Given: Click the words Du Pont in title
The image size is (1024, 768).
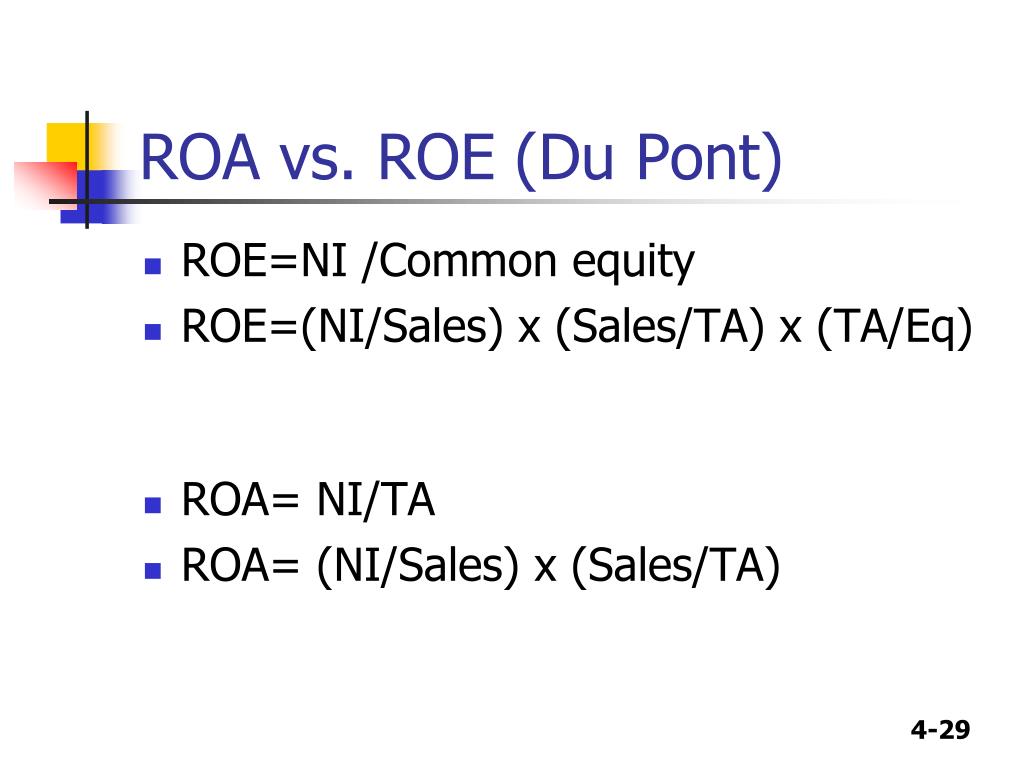Looking at the screenshot, I should tap(649, 159).
